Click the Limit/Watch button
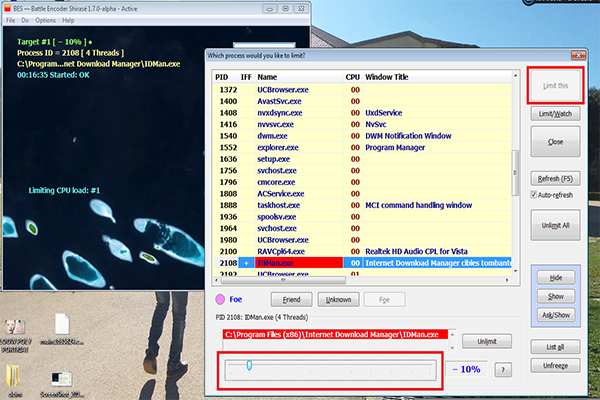The image size is (600, 400). point(555,114)
